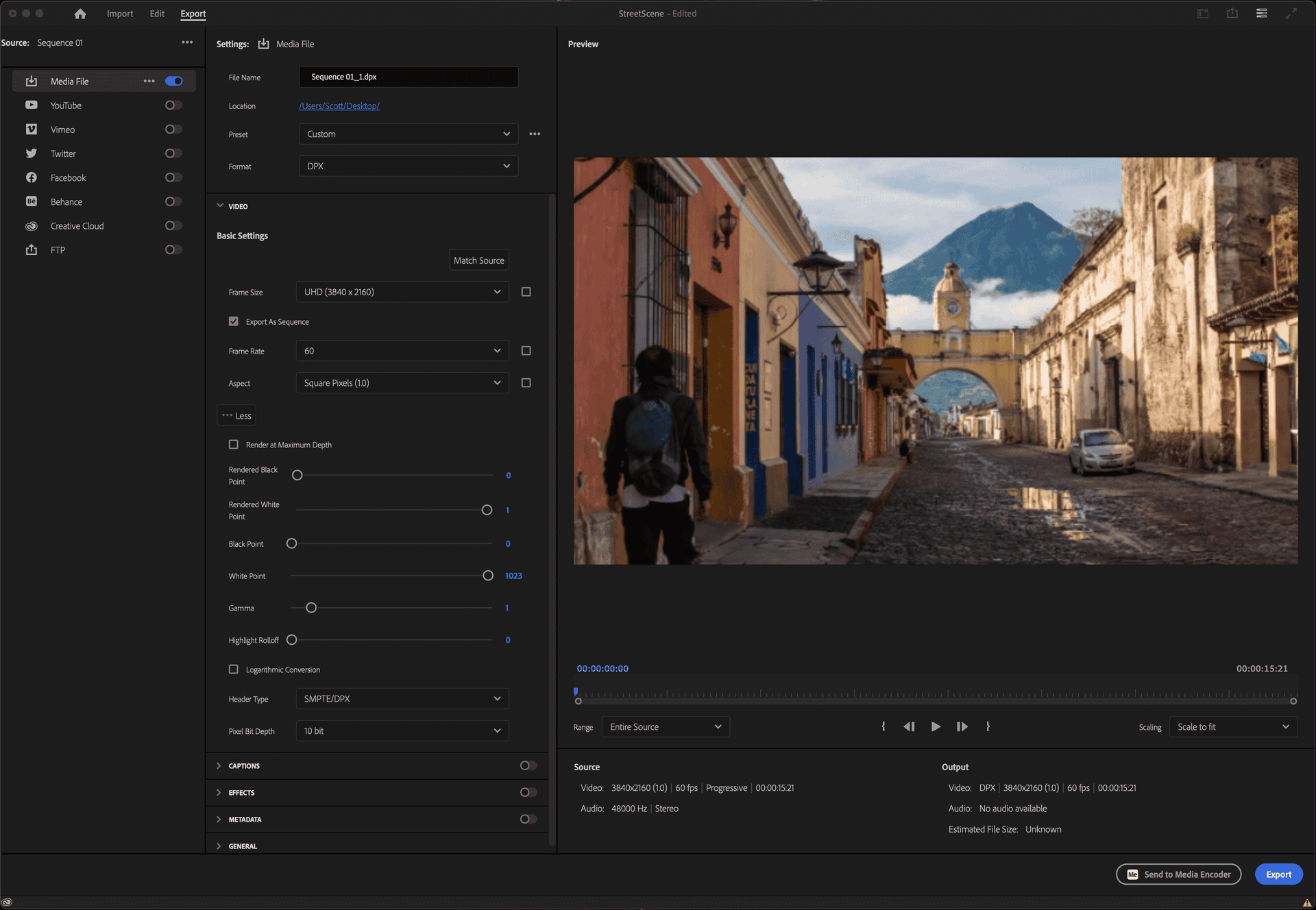
Task: Switch to the Edit tab
Action: [x=157, y=14]
